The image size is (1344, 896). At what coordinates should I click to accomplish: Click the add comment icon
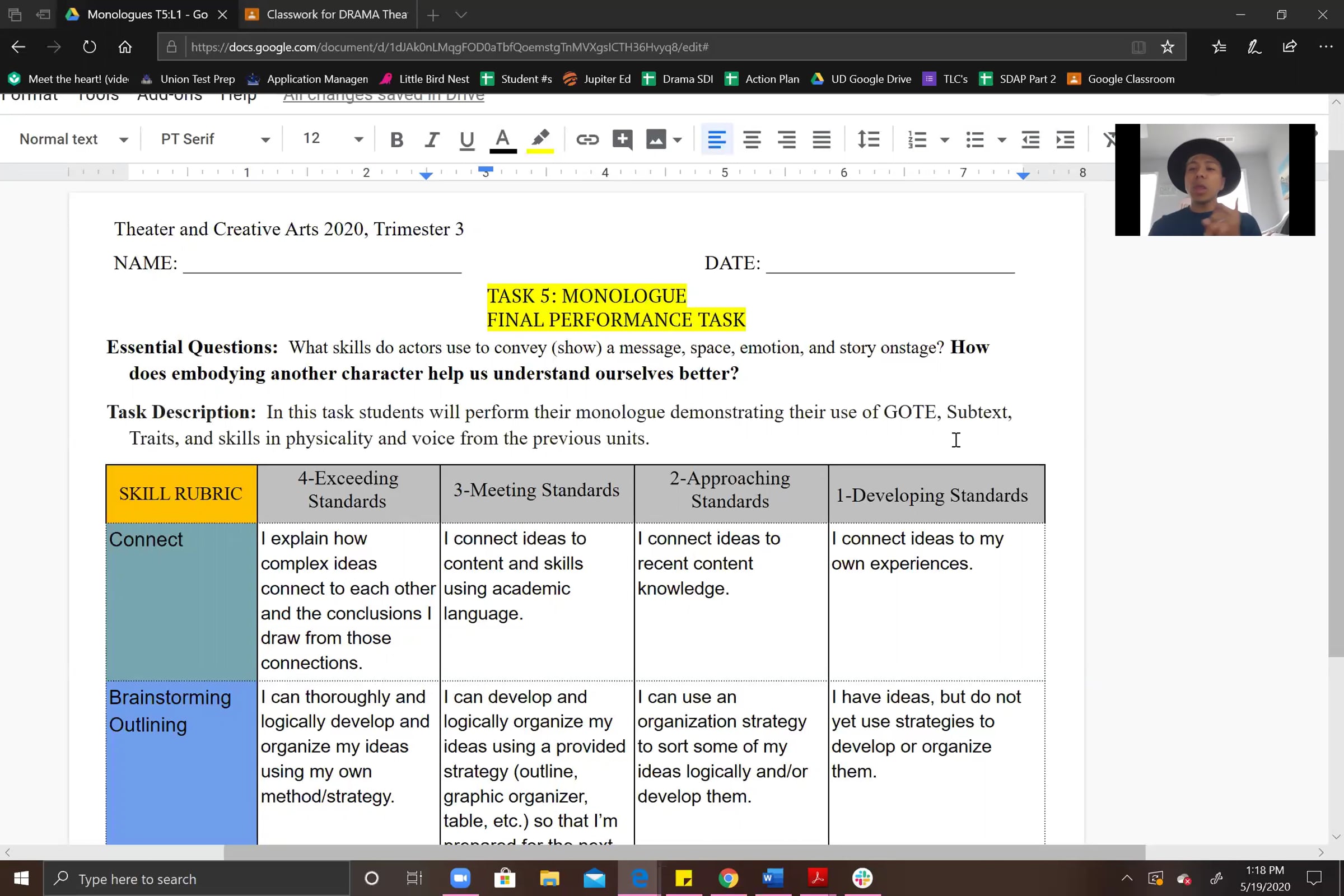point(622,139)
